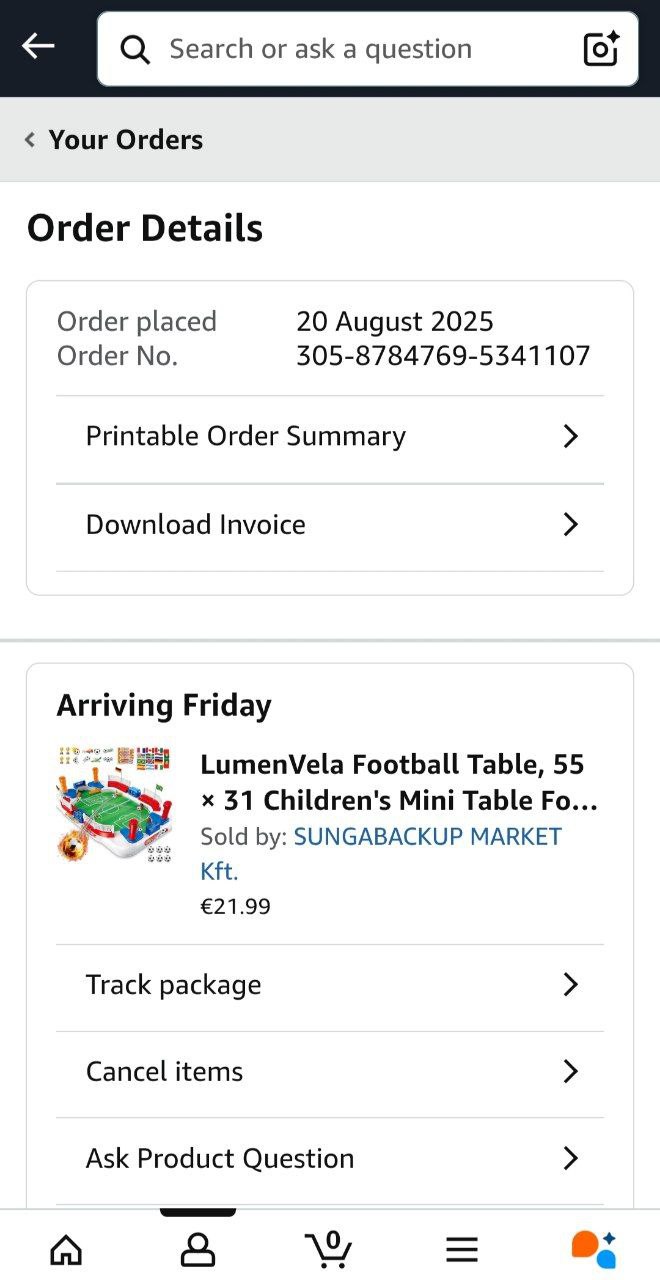Screen dimensions: 660x1280
Task: Tap the football table product thumbnail
Action: tap(114, 804)
